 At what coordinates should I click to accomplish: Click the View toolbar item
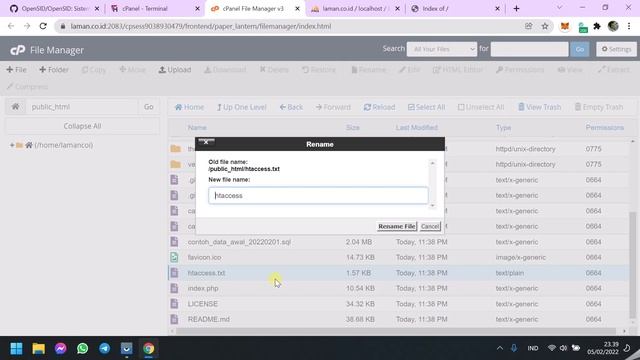[570, 70]
